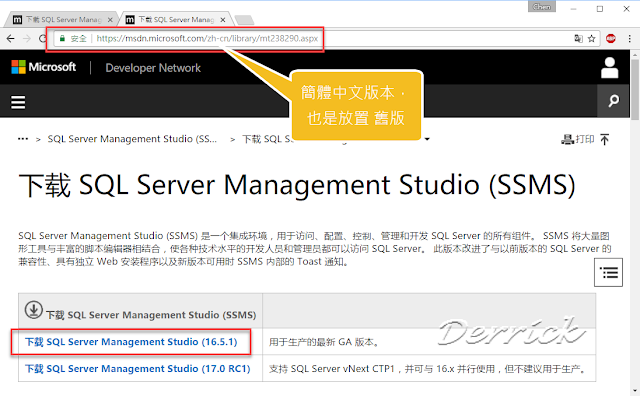The height and width of the screenshot is (396, 640).
Task: Open a new tab with the new-tab button
Action: pyautogui.click(x=244, y=20)
